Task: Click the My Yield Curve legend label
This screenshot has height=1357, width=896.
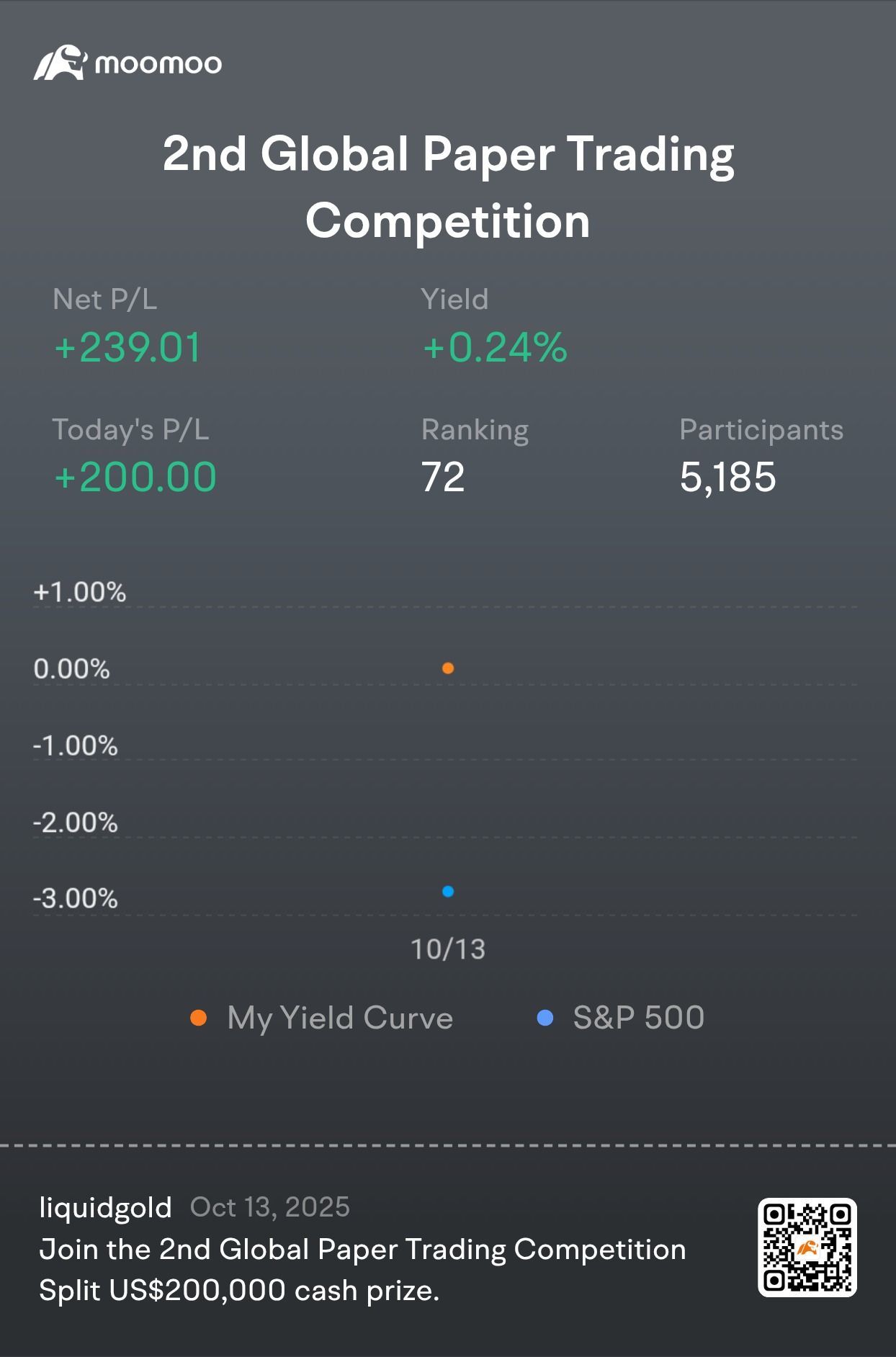Action: (340, 1018)
